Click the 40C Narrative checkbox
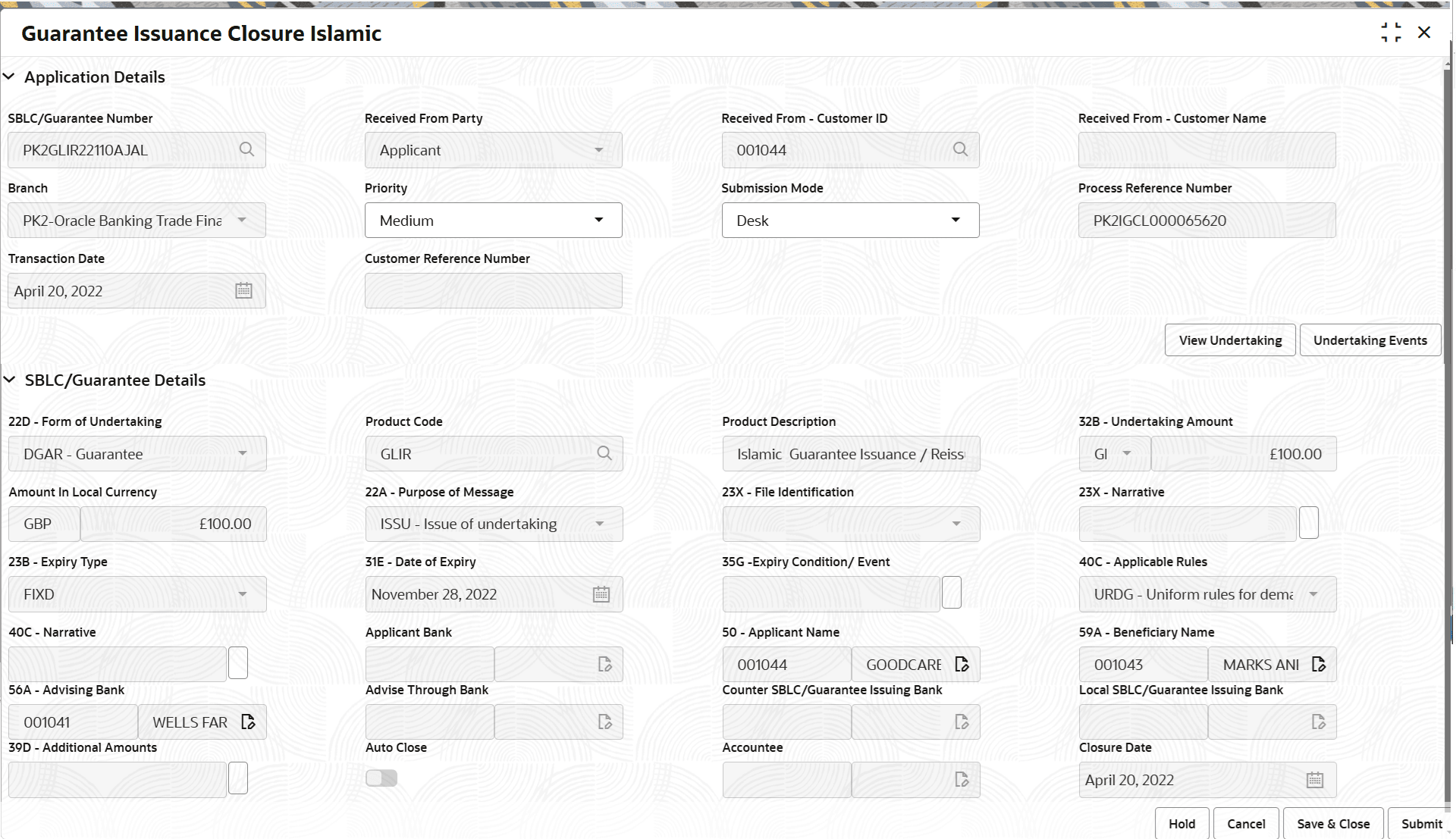The height and width of the screenshot is (839, 1456). point(237,662)
